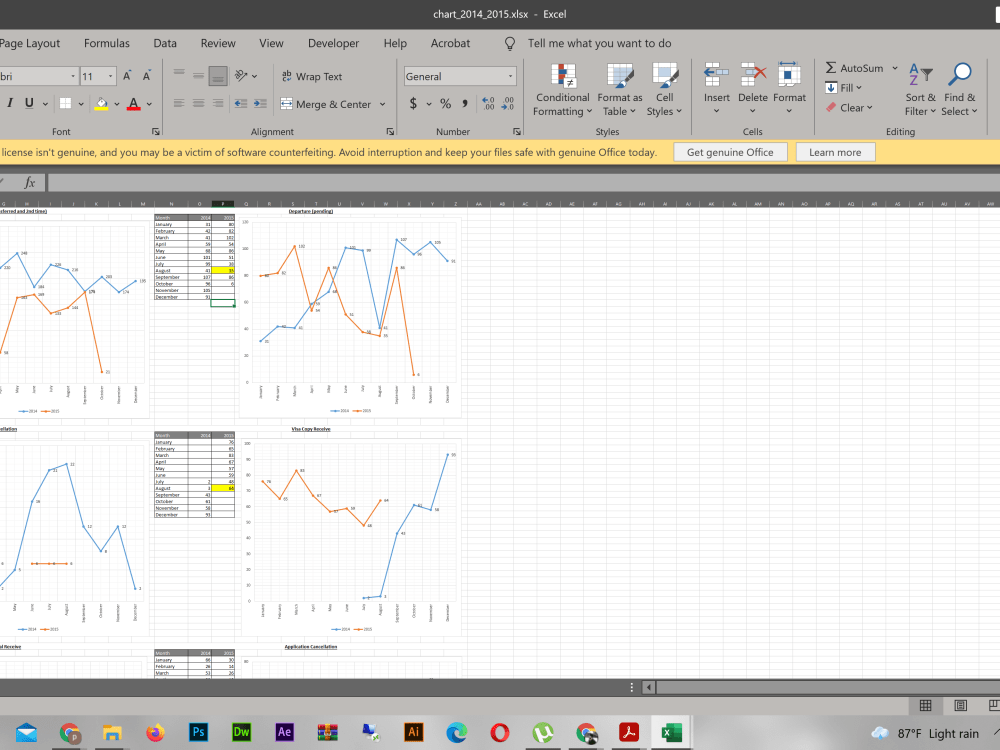Image resolution: width=1000 pixels, height=750 pixels.
Task: Open Opera browser from taskbar
Action: coord(499,732)
